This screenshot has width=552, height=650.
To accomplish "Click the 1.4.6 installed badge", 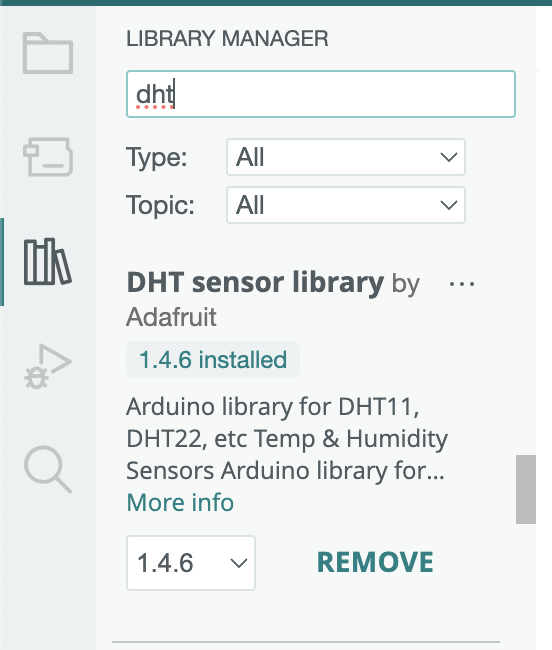I will click(x=213, y=359).
